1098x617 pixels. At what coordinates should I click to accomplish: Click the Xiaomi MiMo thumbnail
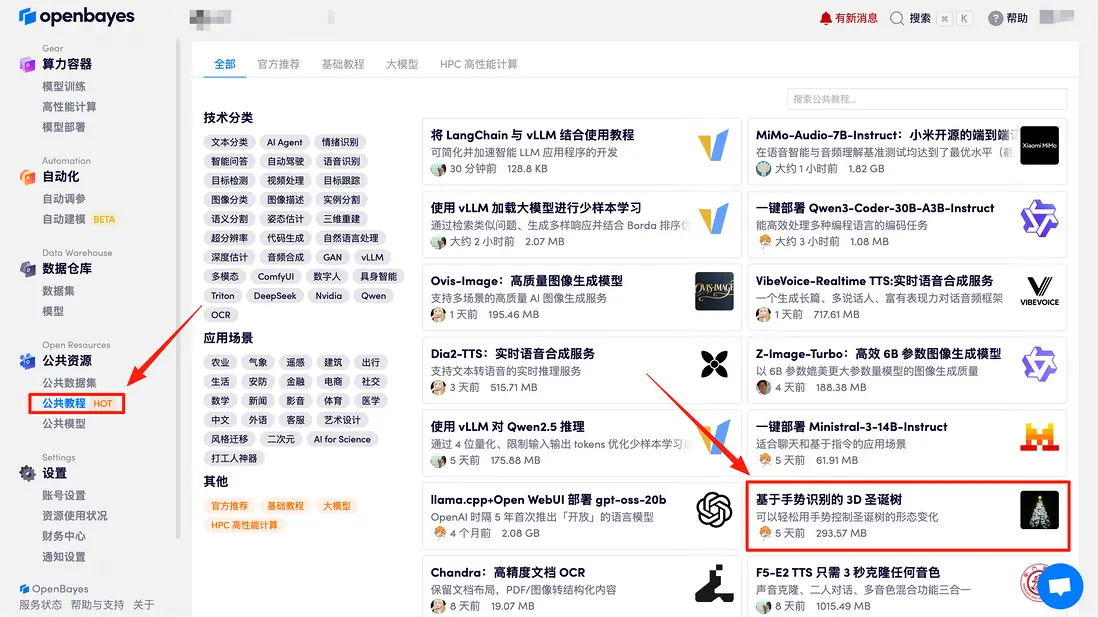(1039, 146)
